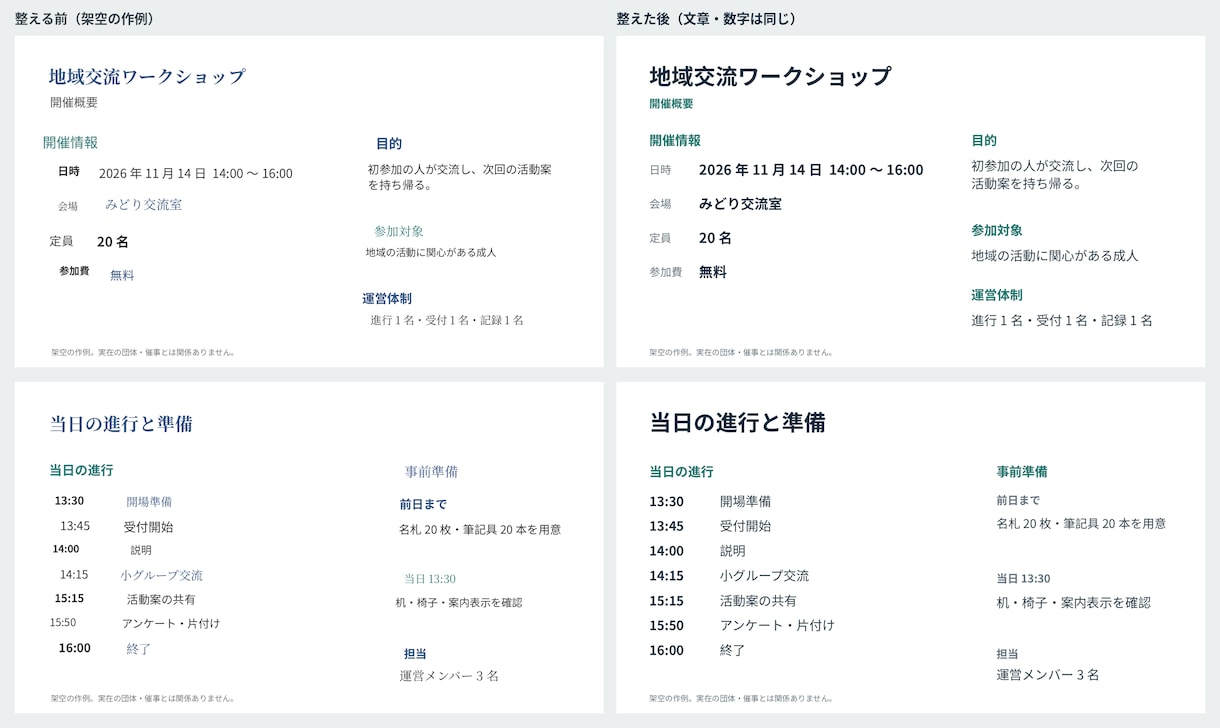Screen dimensions: 1220x728
Task: Click "みどり交流室" in the 整えた後 slide
Action: [740, 204]
